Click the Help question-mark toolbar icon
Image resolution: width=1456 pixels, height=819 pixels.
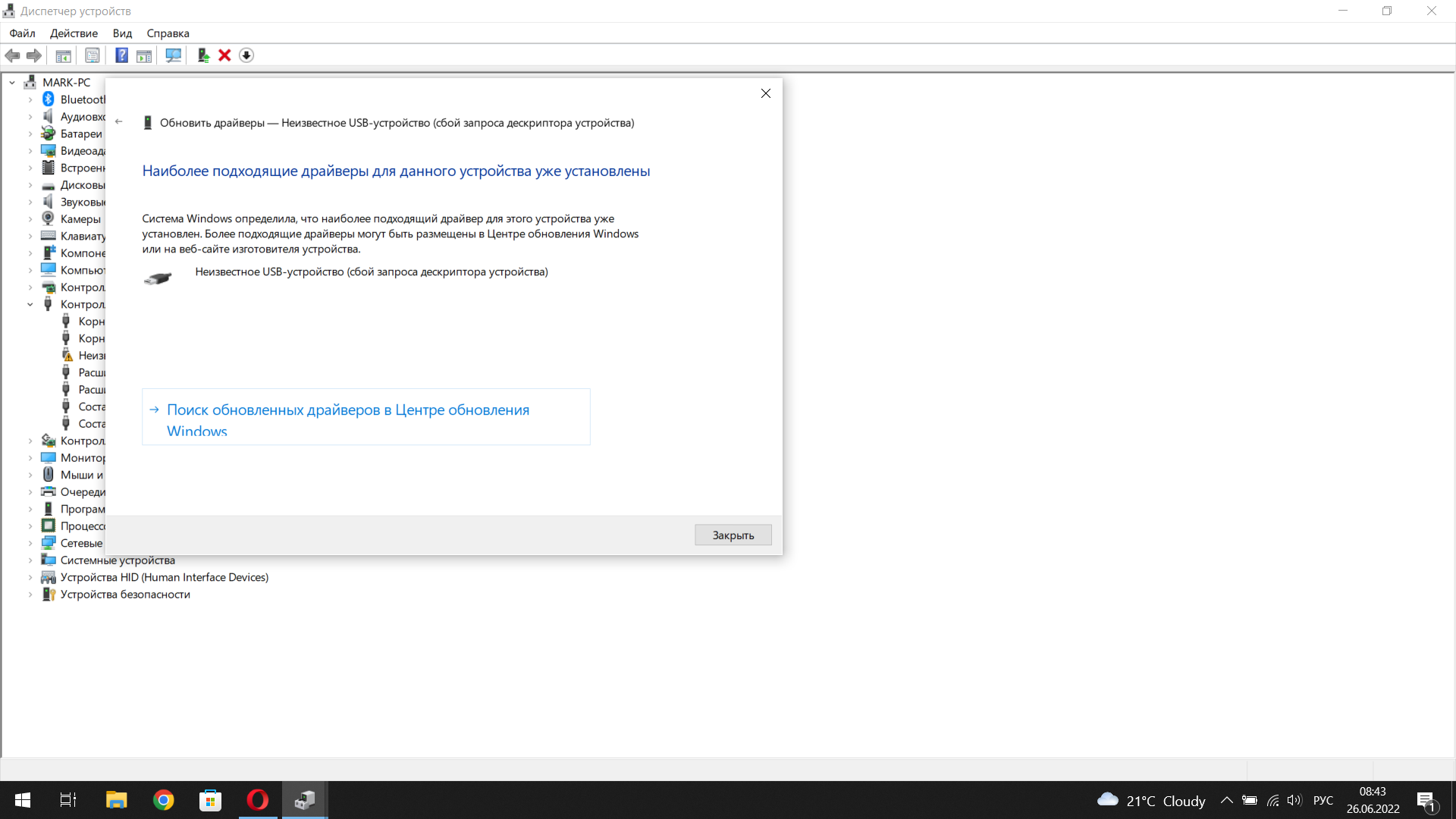121,55
